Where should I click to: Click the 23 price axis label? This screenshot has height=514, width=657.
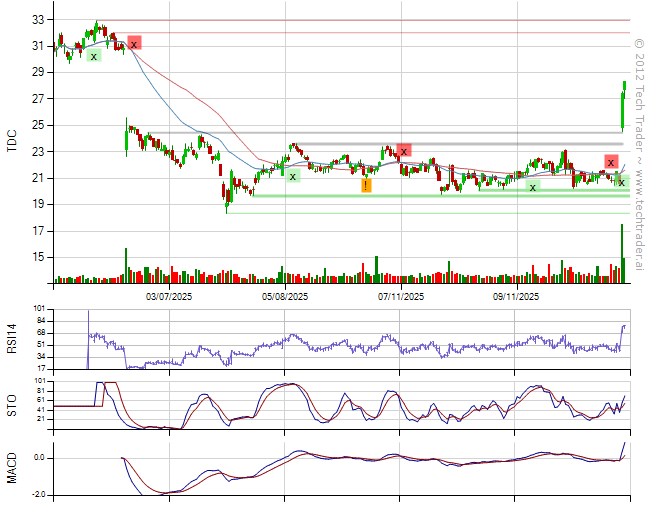(38, 151)
